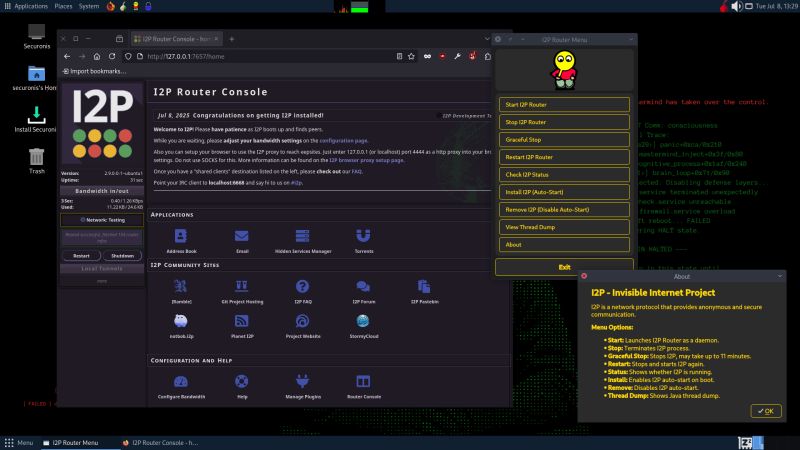800x450 pixels.
Task: Click the sidebar Restart button
Action: click(81, 256)
